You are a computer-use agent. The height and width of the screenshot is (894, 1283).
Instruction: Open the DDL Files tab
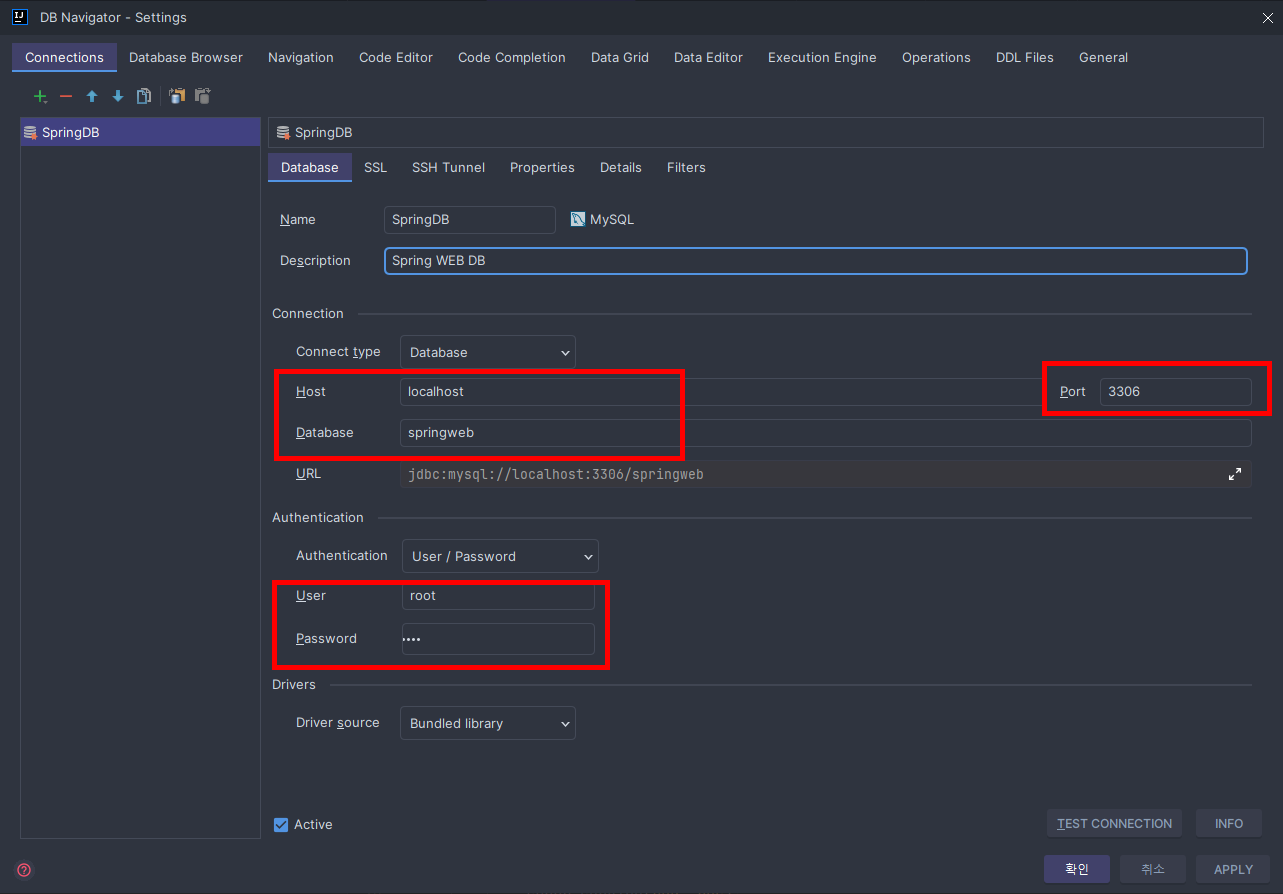pos(1025,57)
